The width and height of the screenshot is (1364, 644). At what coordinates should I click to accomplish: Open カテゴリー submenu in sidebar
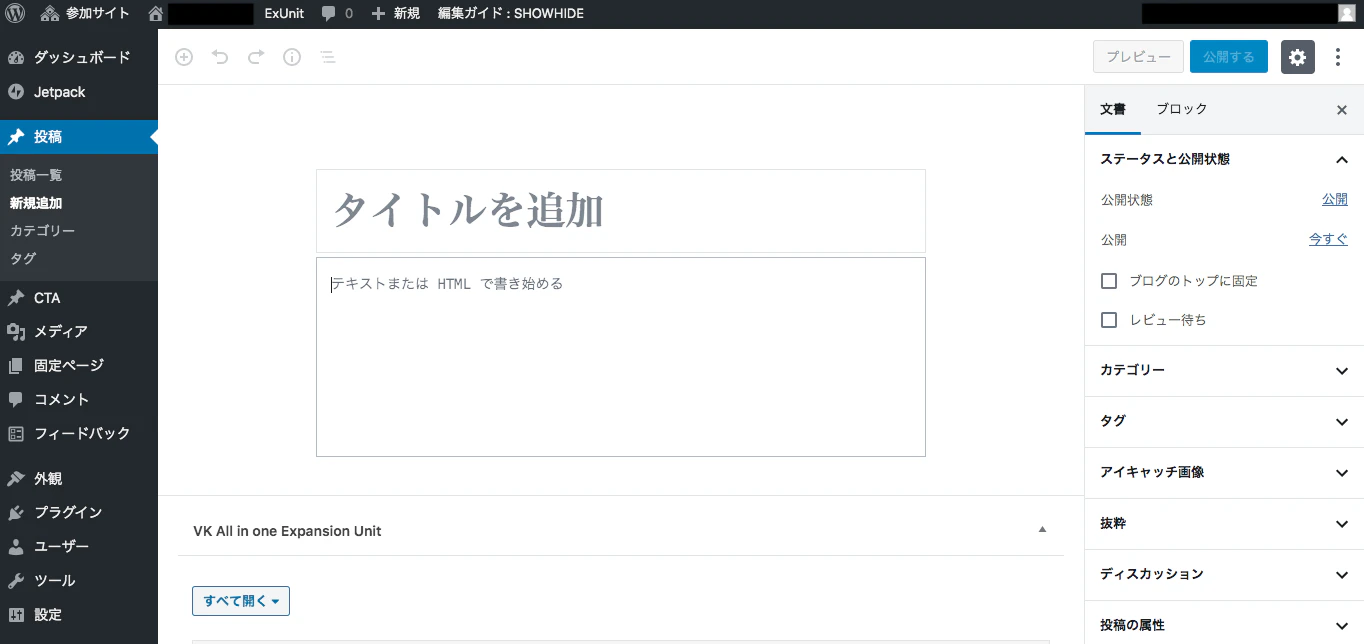point(42,231)
